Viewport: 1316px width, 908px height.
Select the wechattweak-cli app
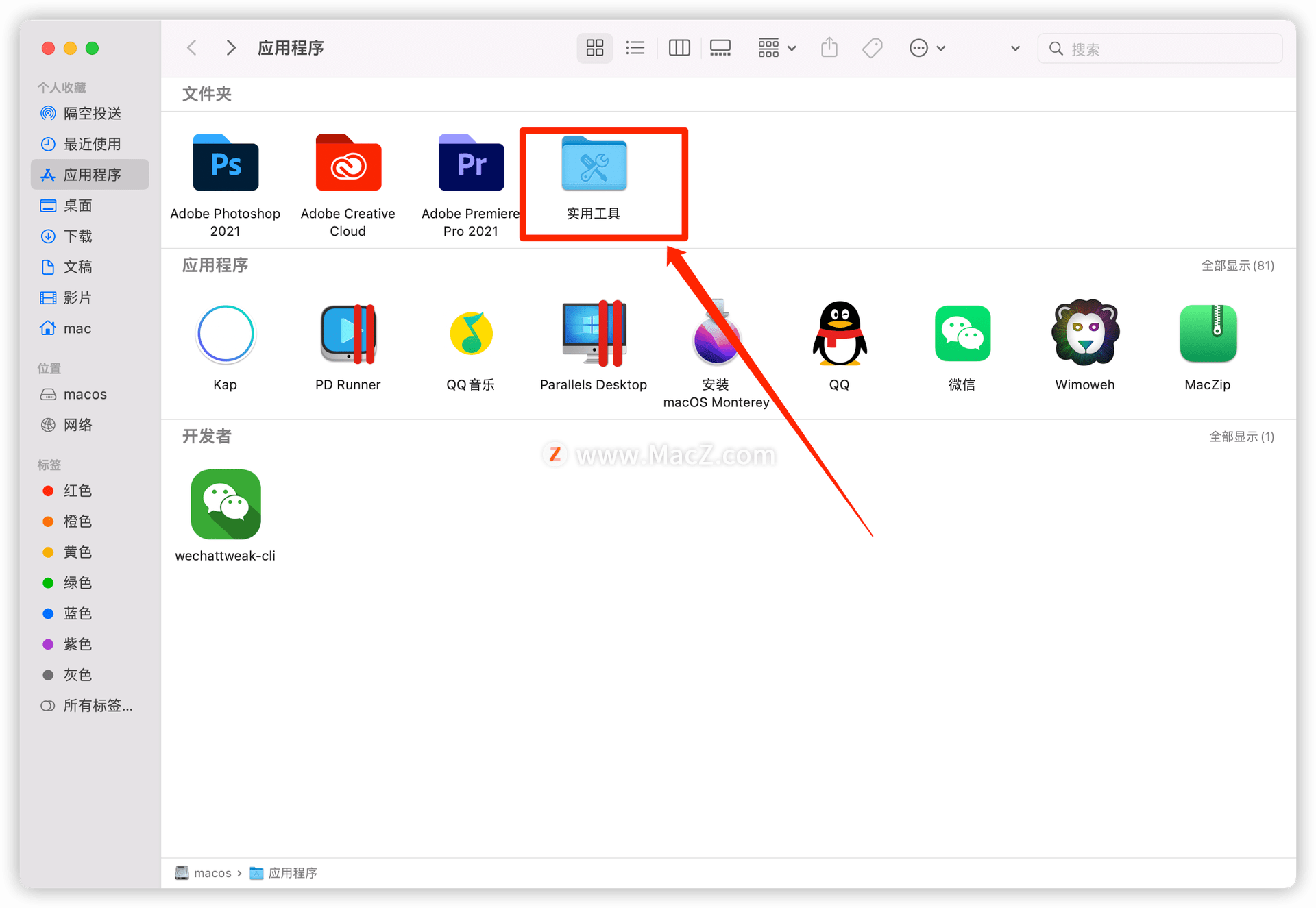(x=226, y=504)
